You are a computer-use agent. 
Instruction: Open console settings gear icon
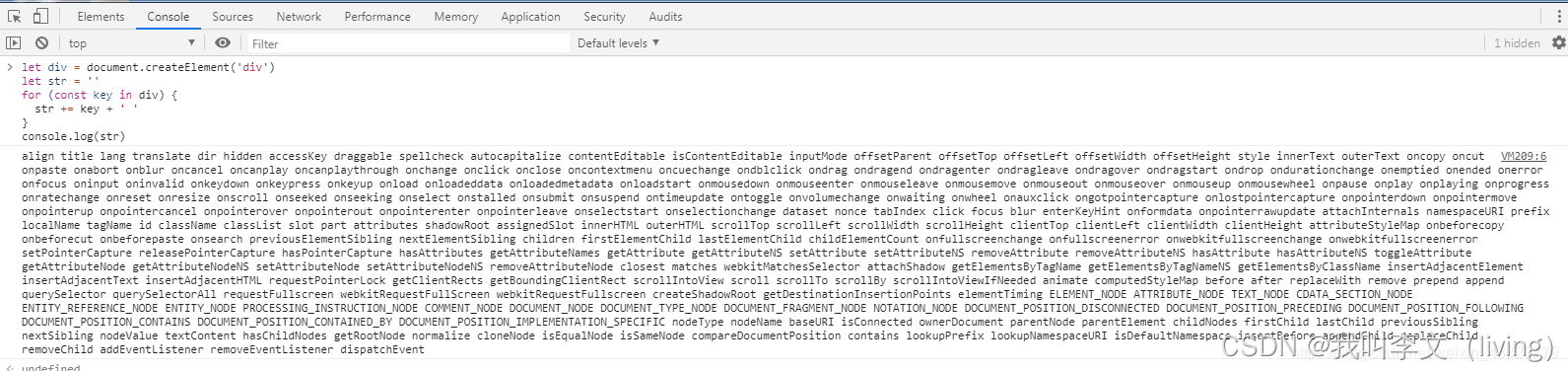click(x=1558, y=42)
